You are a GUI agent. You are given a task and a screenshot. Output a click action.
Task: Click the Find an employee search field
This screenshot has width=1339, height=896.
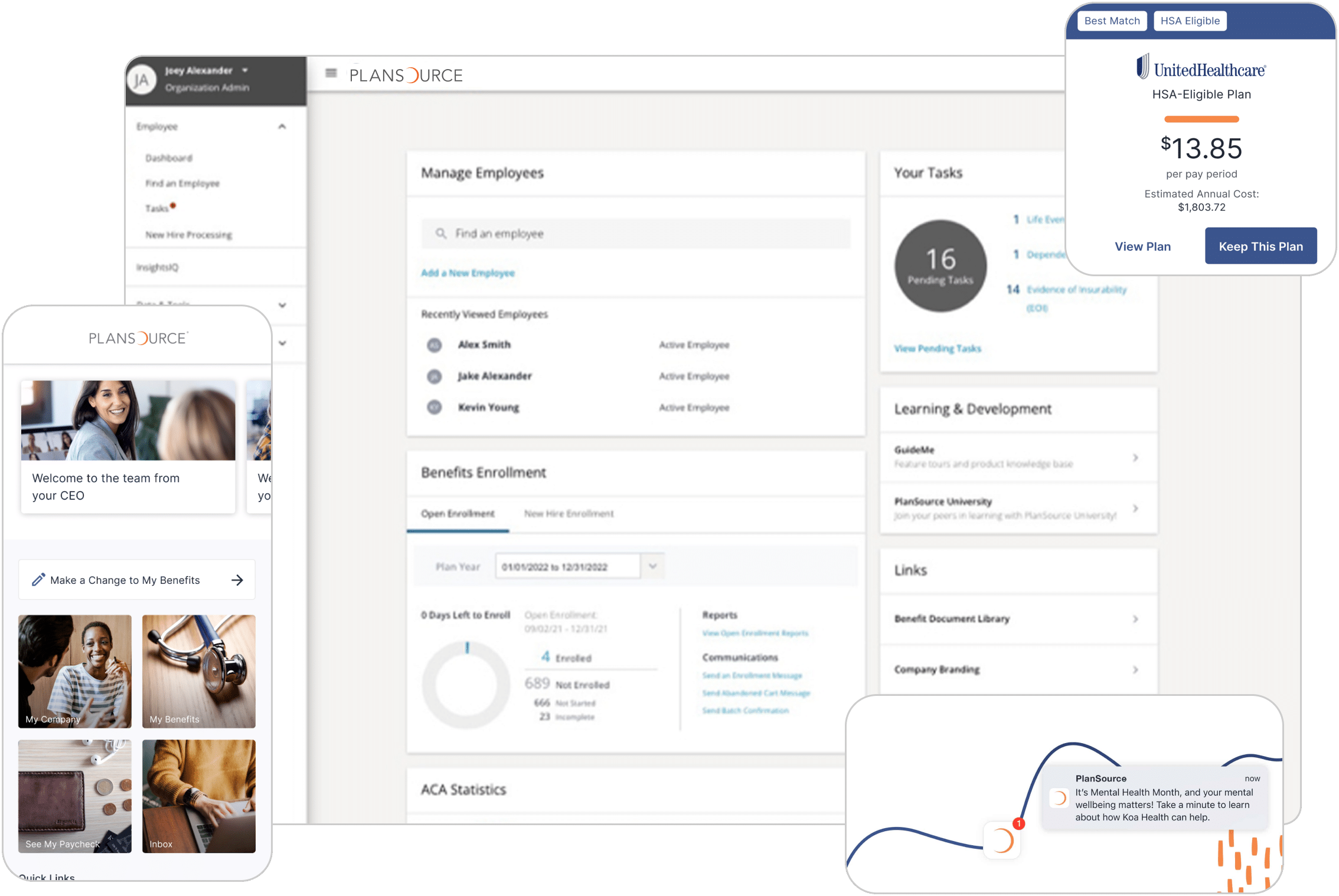[x=636, y=234]
